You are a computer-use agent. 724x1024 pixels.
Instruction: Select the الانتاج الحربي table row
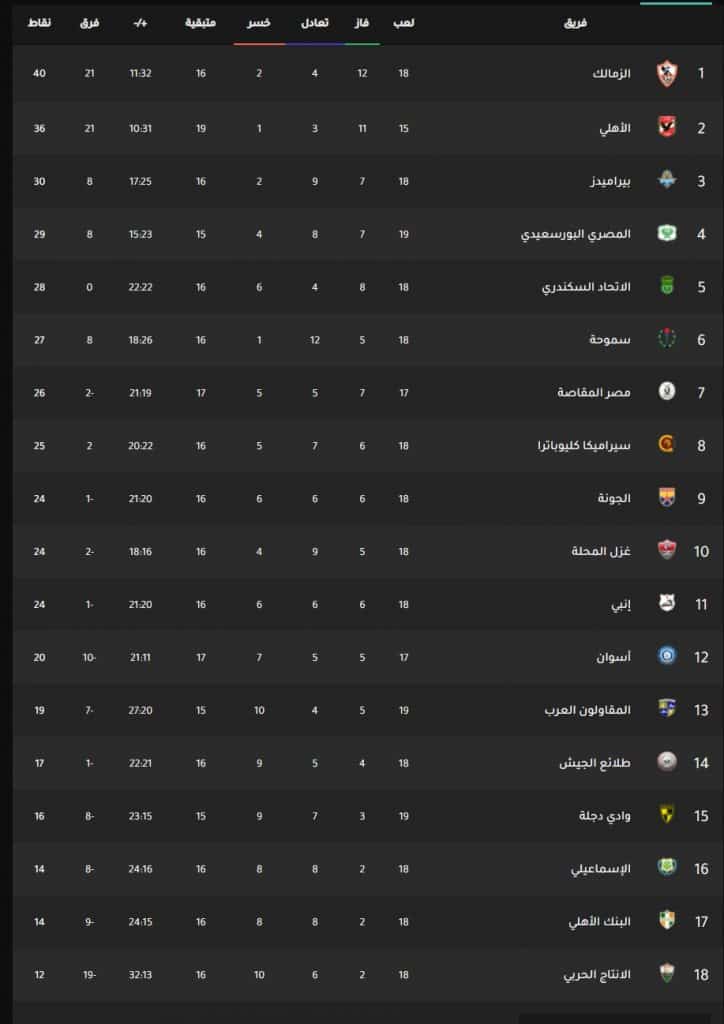click(x=366, y=974)
